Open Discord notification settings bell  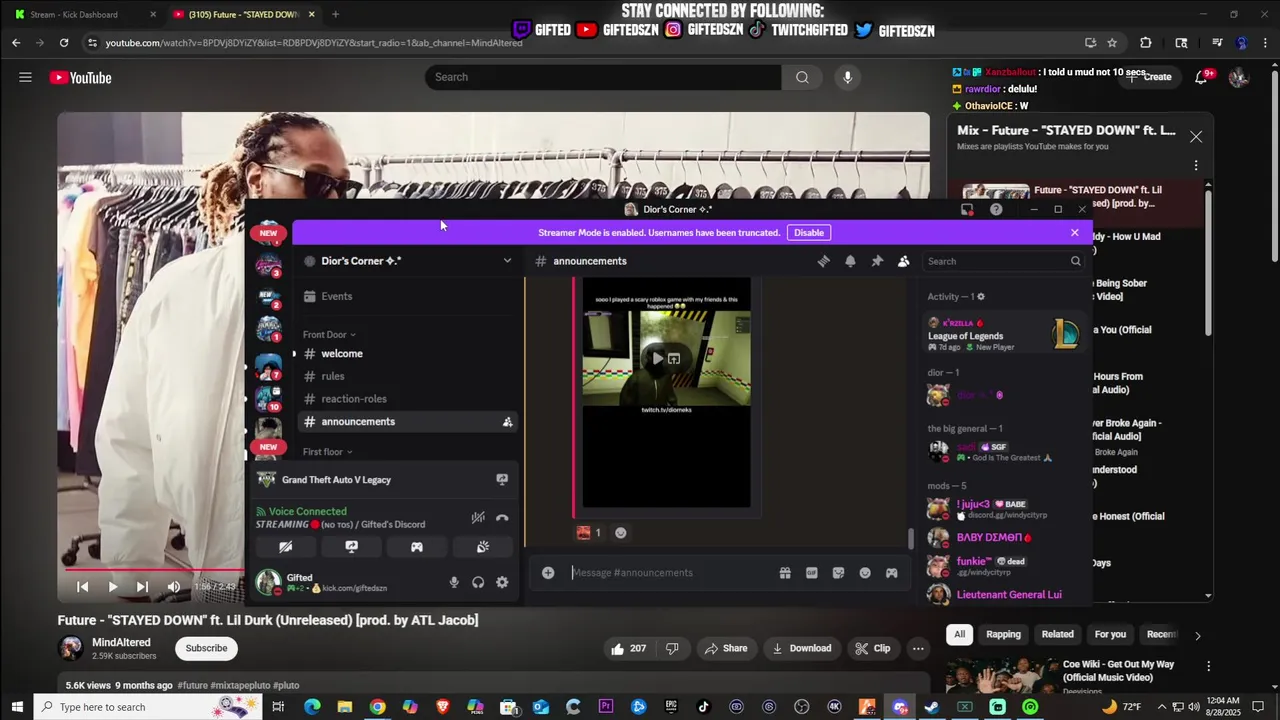850,261
